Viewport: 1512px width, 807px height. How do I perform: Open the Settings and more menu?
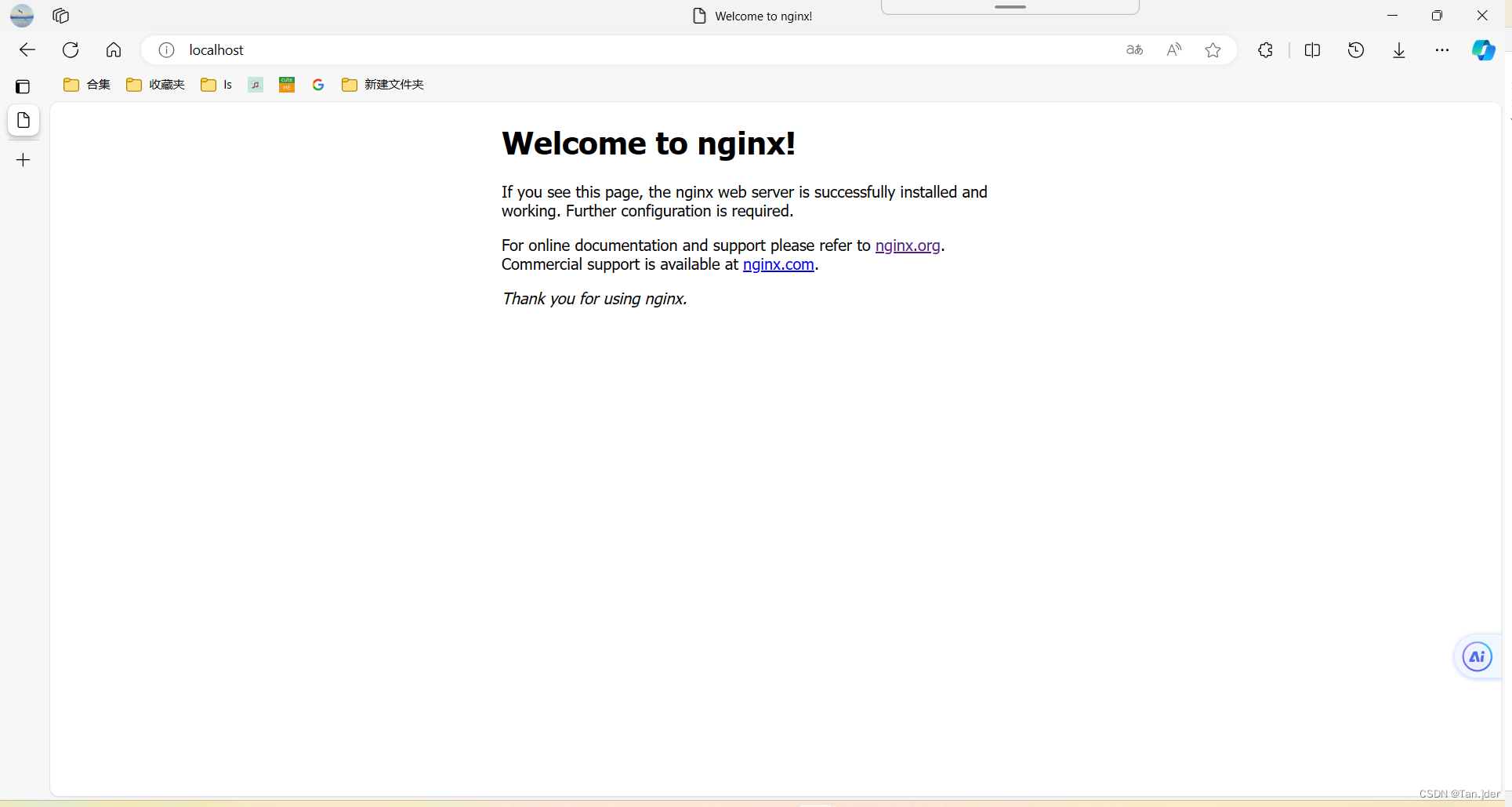[x=1442, y=50]
